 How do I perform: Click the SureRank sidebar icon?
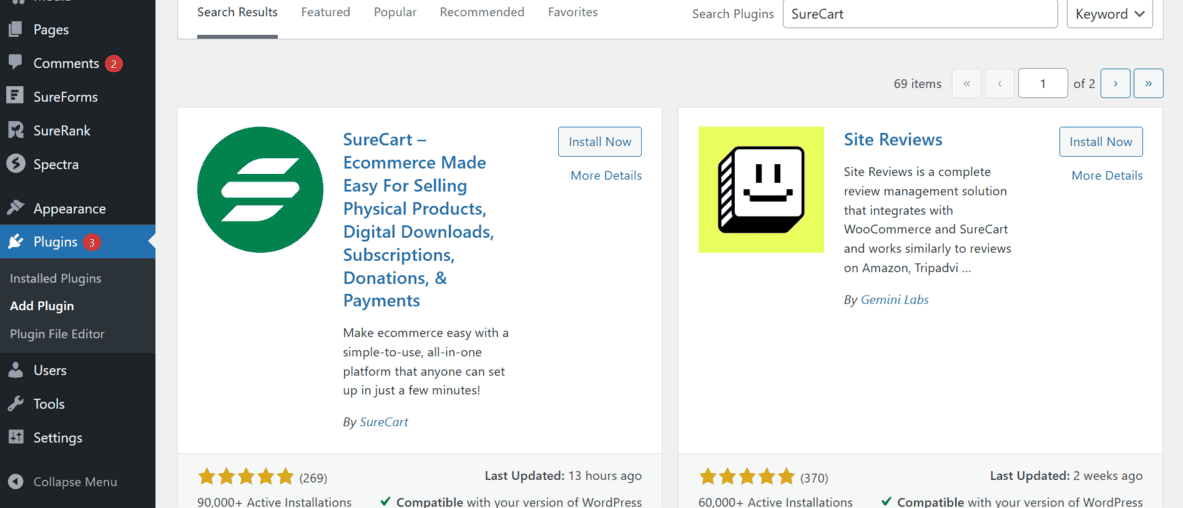tap(15, 131)
